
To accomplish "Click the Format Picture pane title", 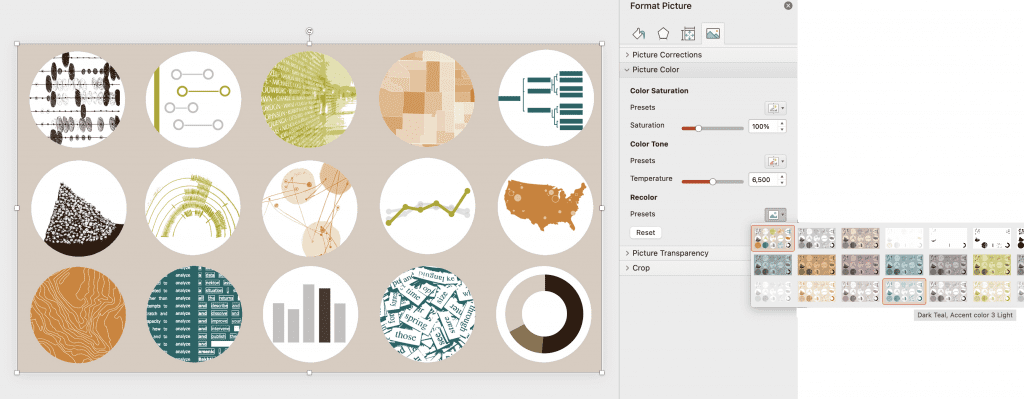I will point(660,6).
